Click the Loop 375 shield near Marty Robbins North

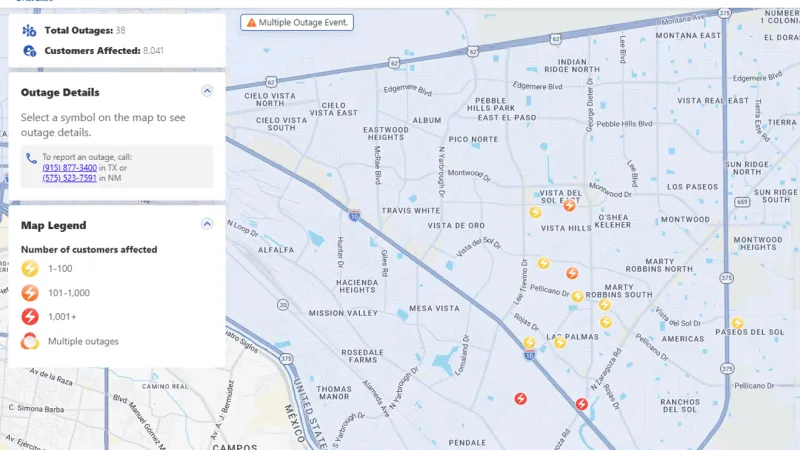tap(727, 278)
